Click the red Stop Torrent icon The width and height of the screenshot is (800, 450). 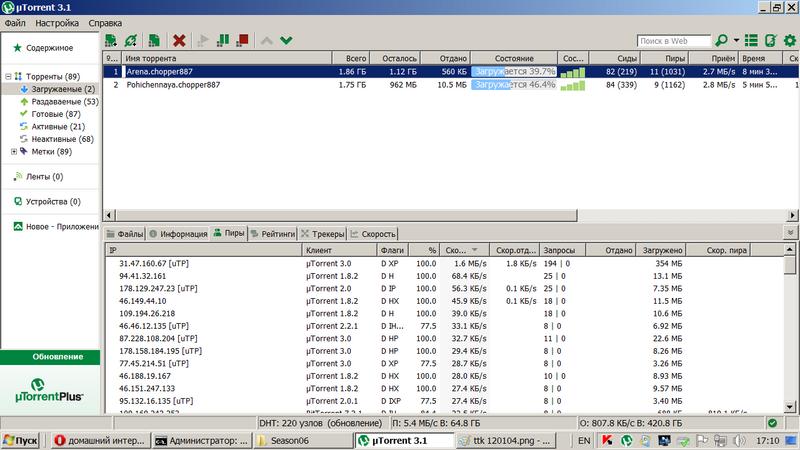point(242,40)
